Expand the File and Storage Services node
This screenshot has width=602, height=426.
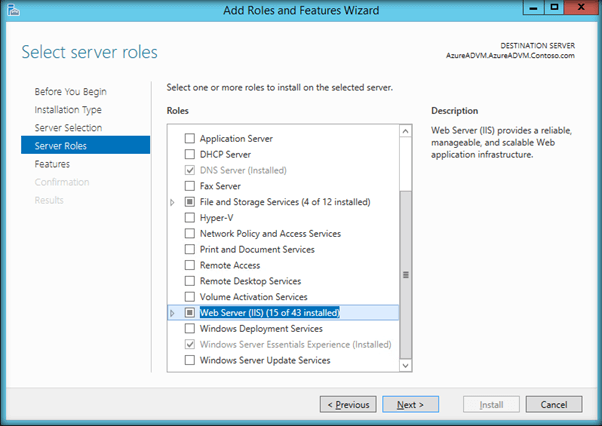pos(173,202)
